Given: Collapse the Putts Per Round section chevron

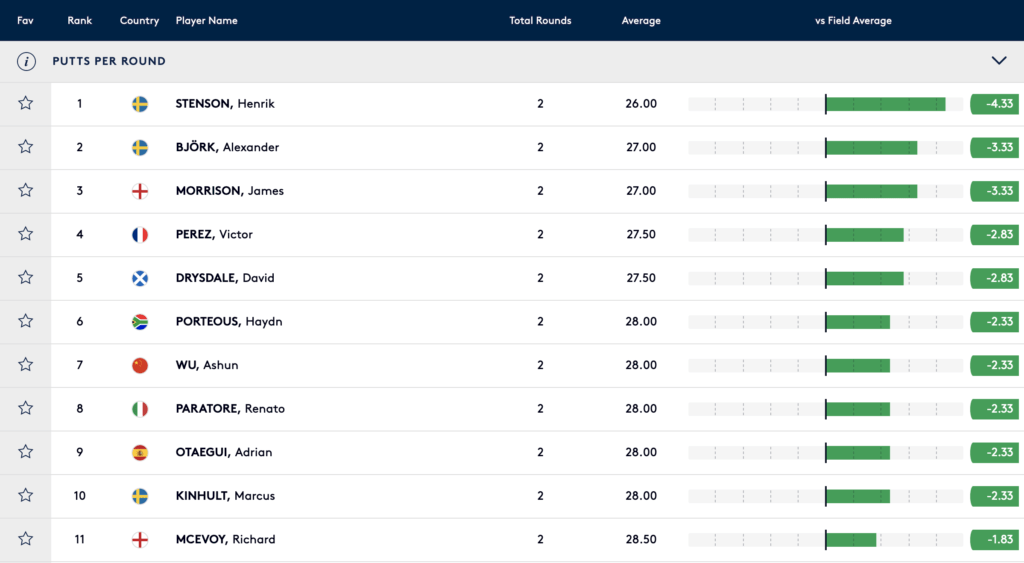Looking at the screenshot, I should 998,61.
